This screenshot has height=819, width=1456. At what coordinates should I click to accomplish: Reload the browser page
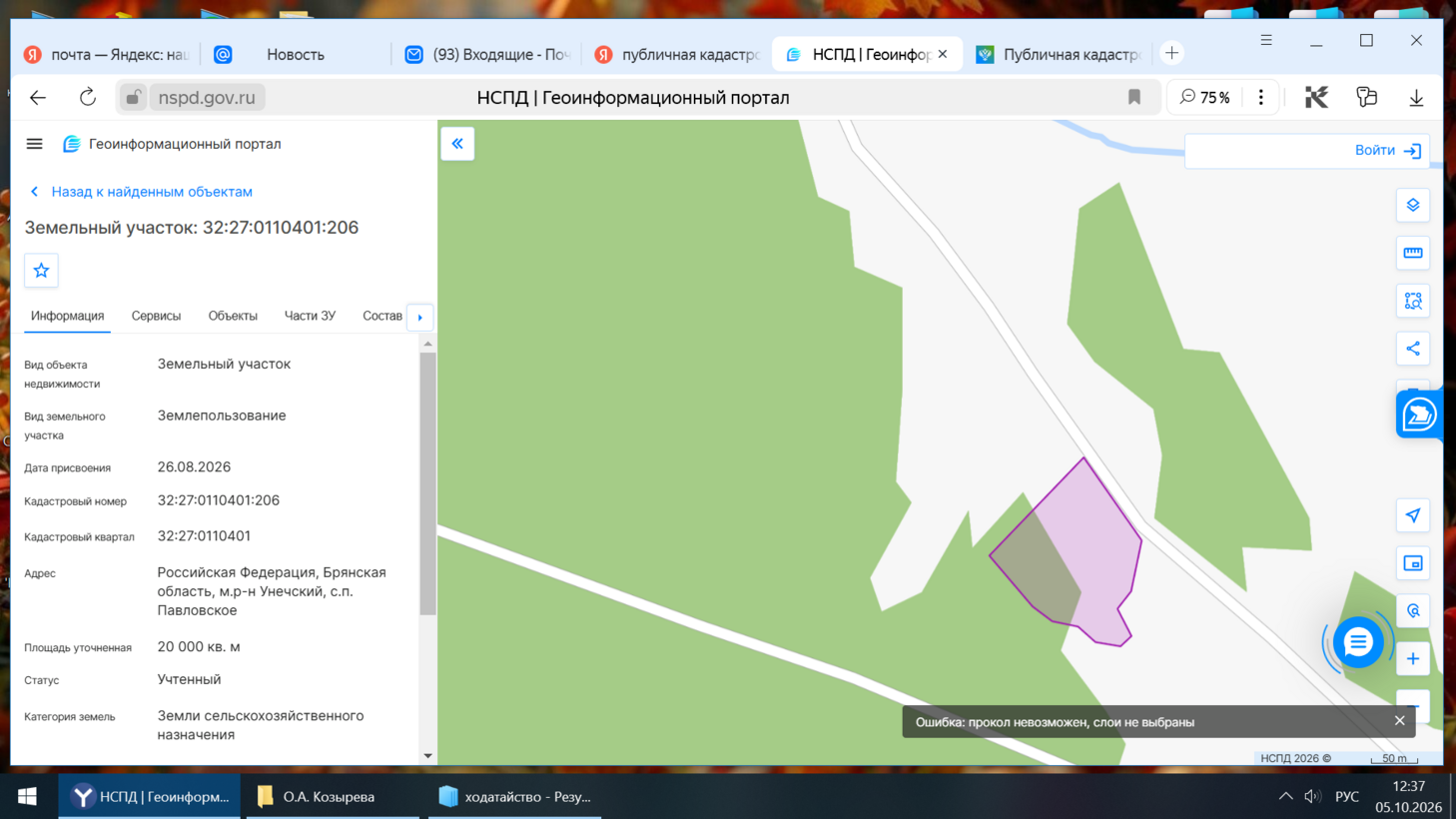pos(88,97)
